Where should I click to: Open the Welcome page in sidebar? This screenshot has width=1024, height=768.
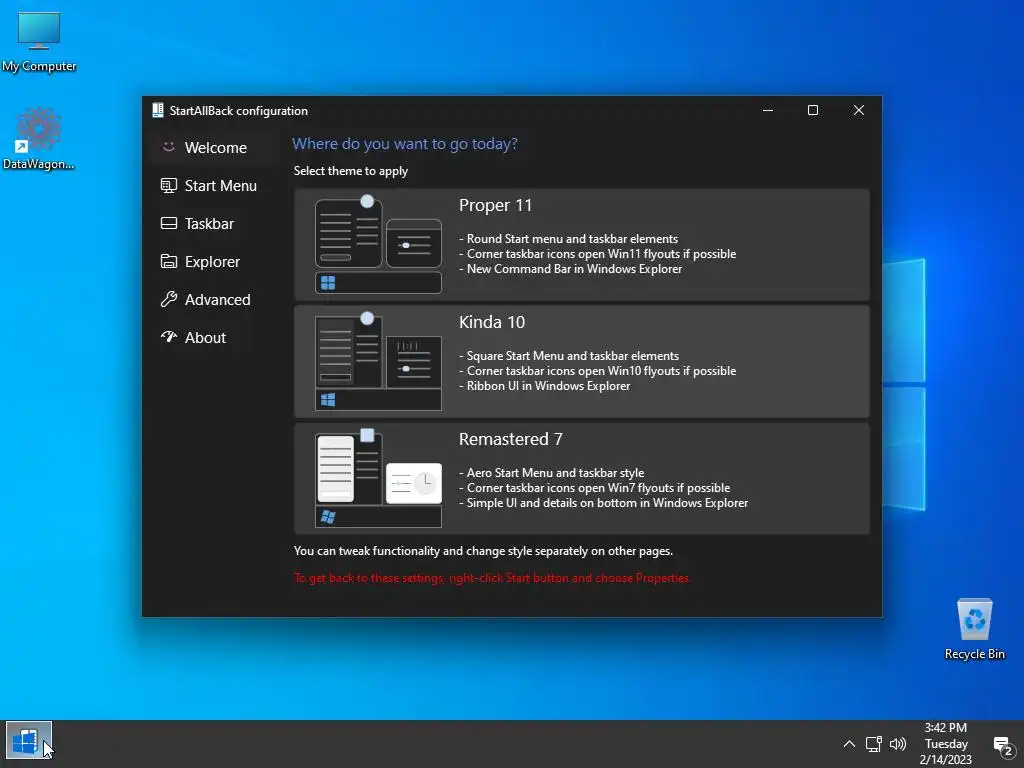click(214, 148)
